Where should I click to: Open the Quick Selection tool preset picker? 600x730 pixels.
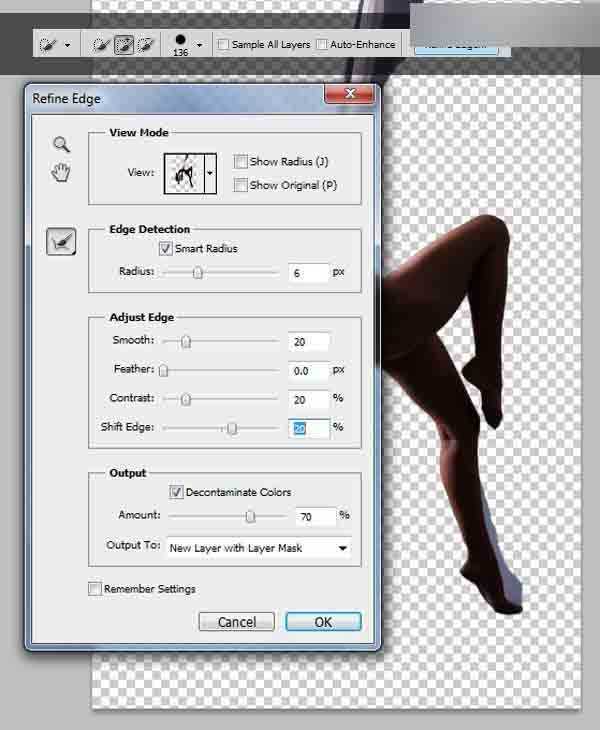click(55, 45)
